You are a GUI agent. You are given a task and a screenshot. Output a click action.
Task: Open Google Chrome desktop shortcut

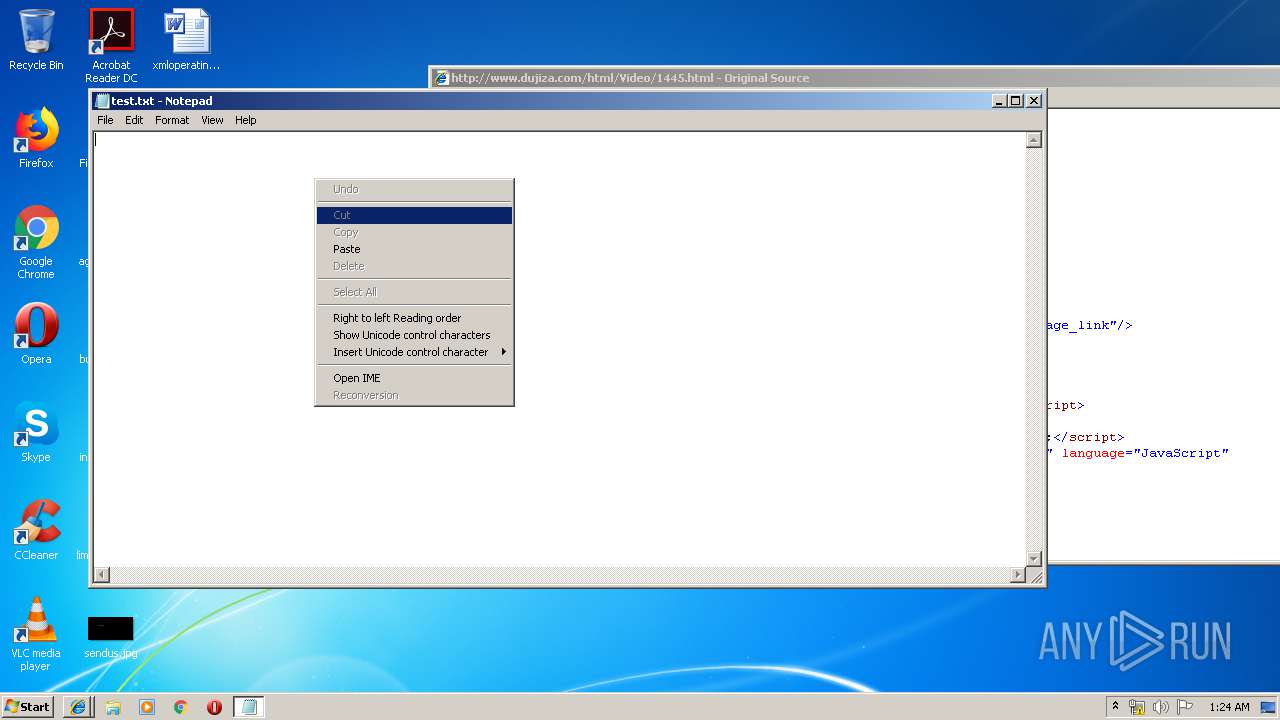click(x=36, y=242)
